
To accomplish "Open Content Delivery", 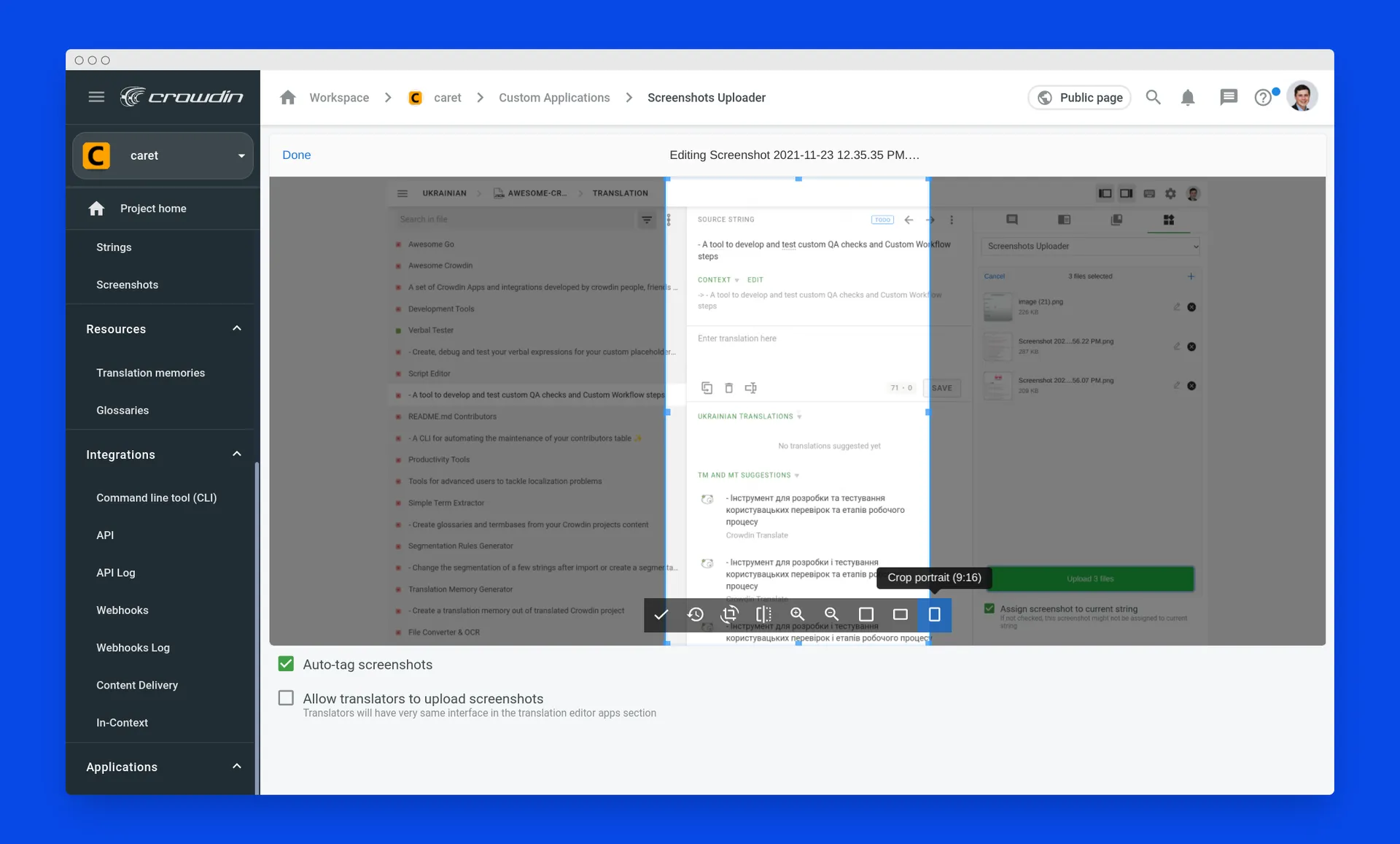I will [137, 685].
